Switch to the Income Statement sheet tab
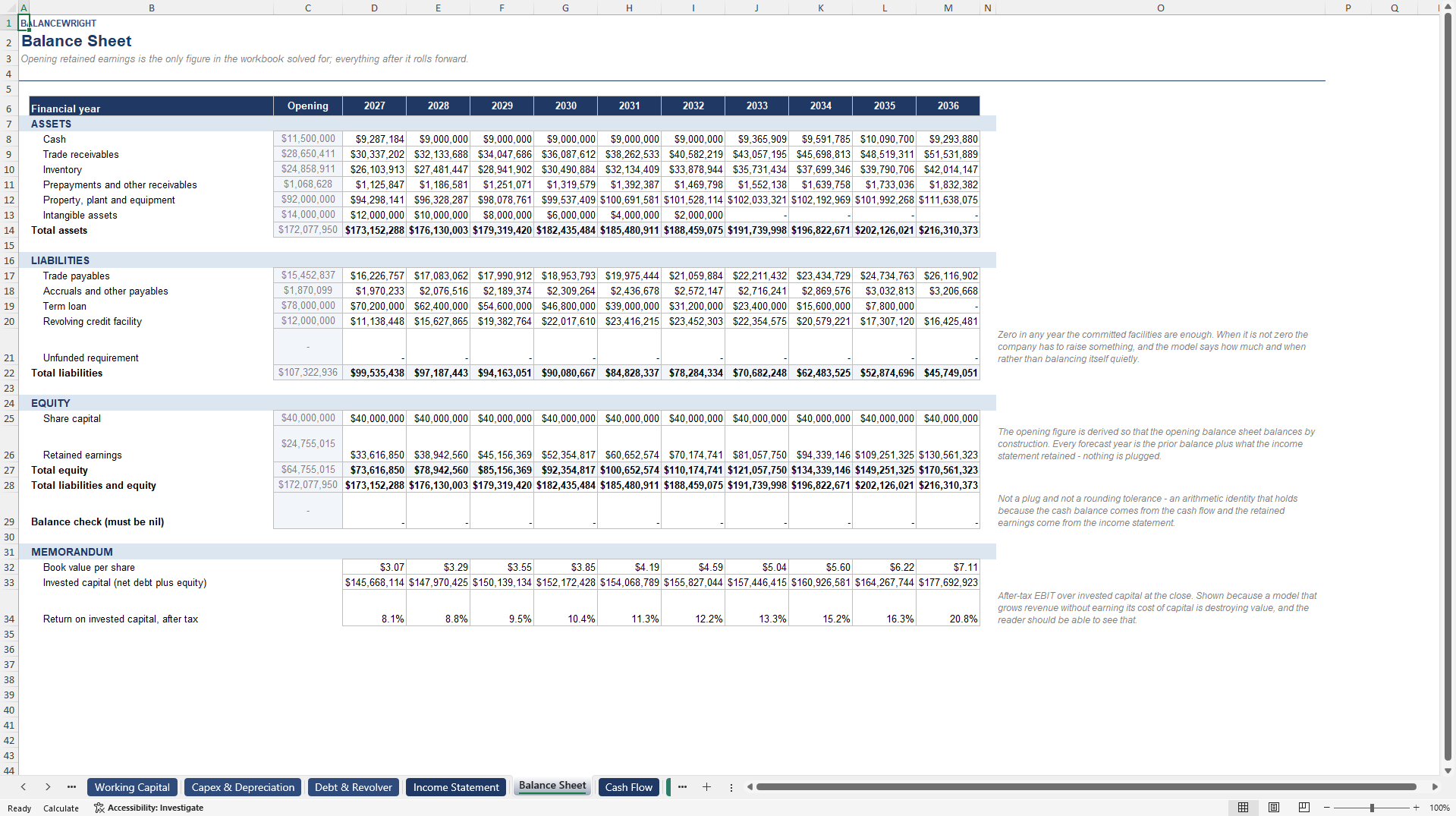1456x816 pixels. pyautogui.click(x=456, y=787)
